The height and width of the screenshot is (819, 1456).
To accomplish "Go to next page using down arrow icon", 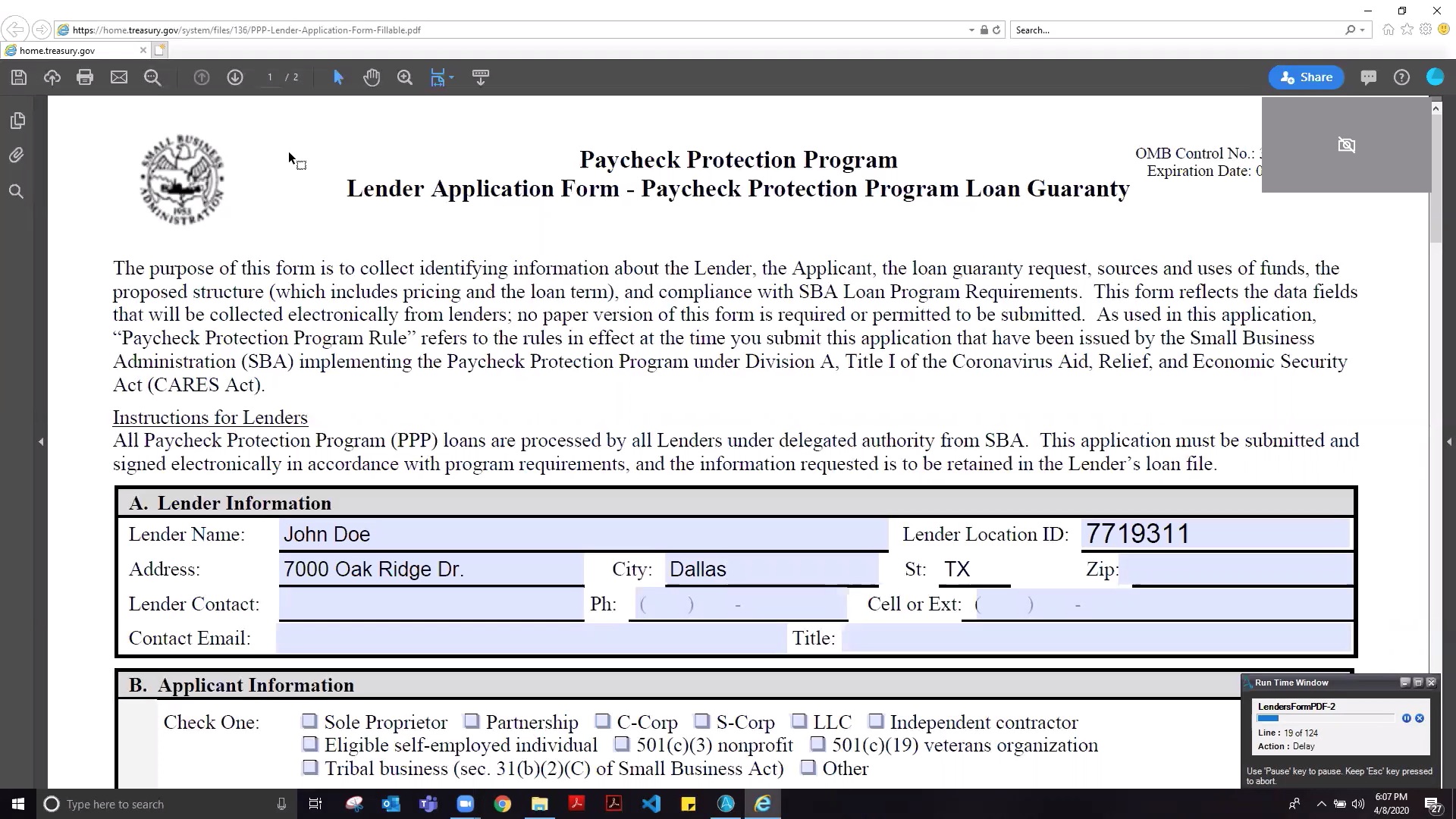I will [235, 77].
